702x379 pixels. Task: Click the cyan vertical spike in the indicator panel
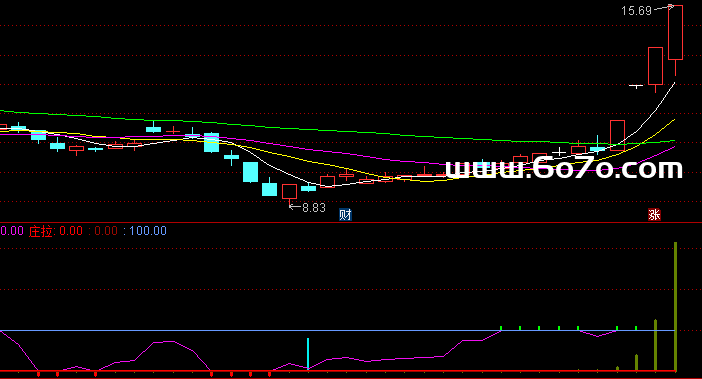(308, 353)
